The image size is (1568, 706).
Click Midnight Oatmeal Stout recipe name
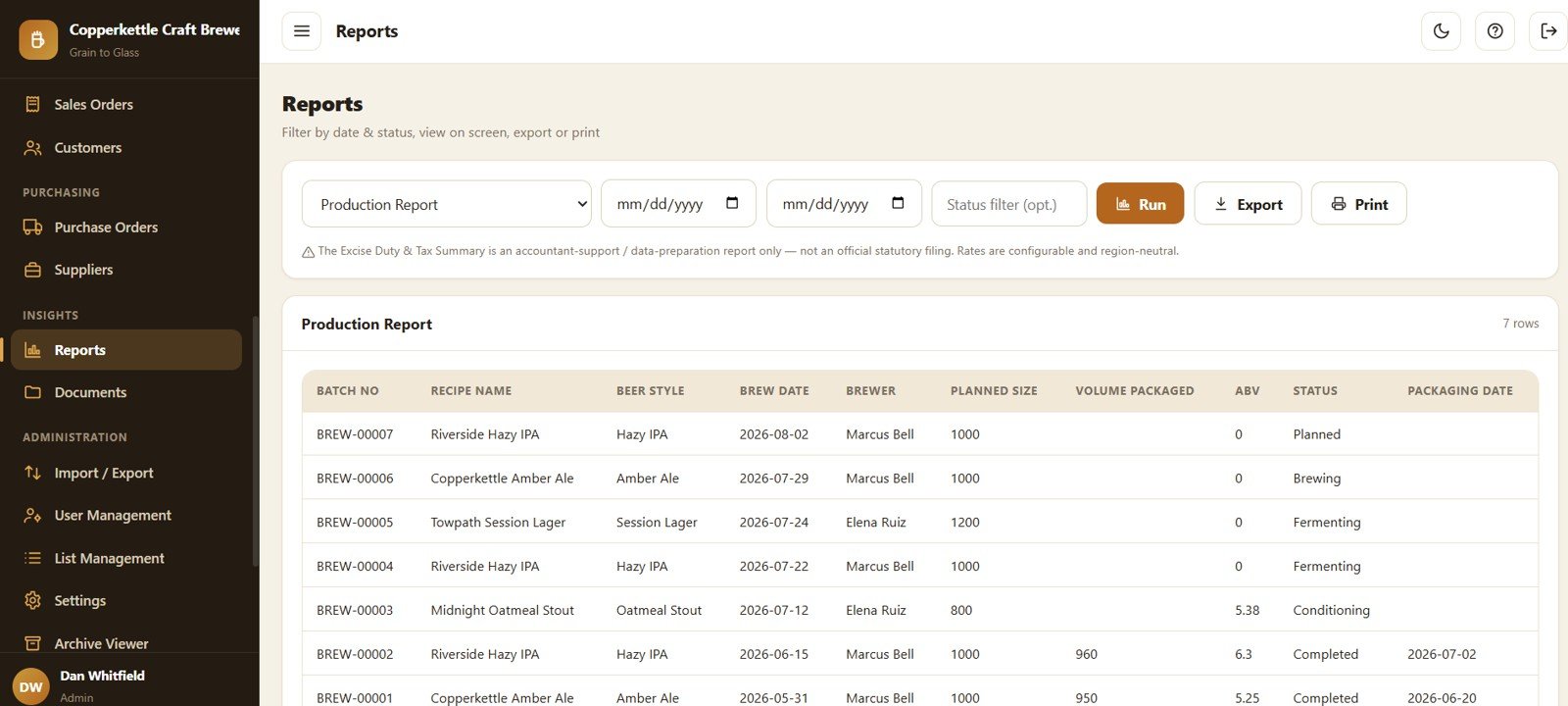tap(503, 610)
